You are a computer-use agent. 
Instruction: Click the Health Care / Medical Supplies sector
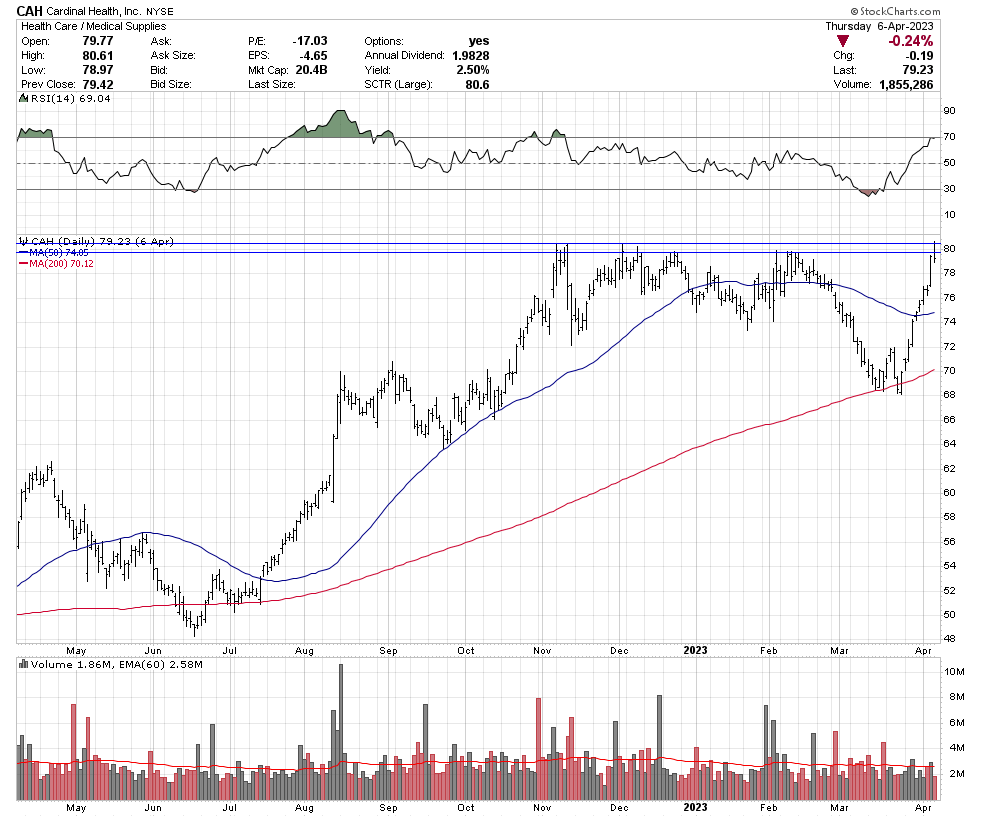click(93, 26)
